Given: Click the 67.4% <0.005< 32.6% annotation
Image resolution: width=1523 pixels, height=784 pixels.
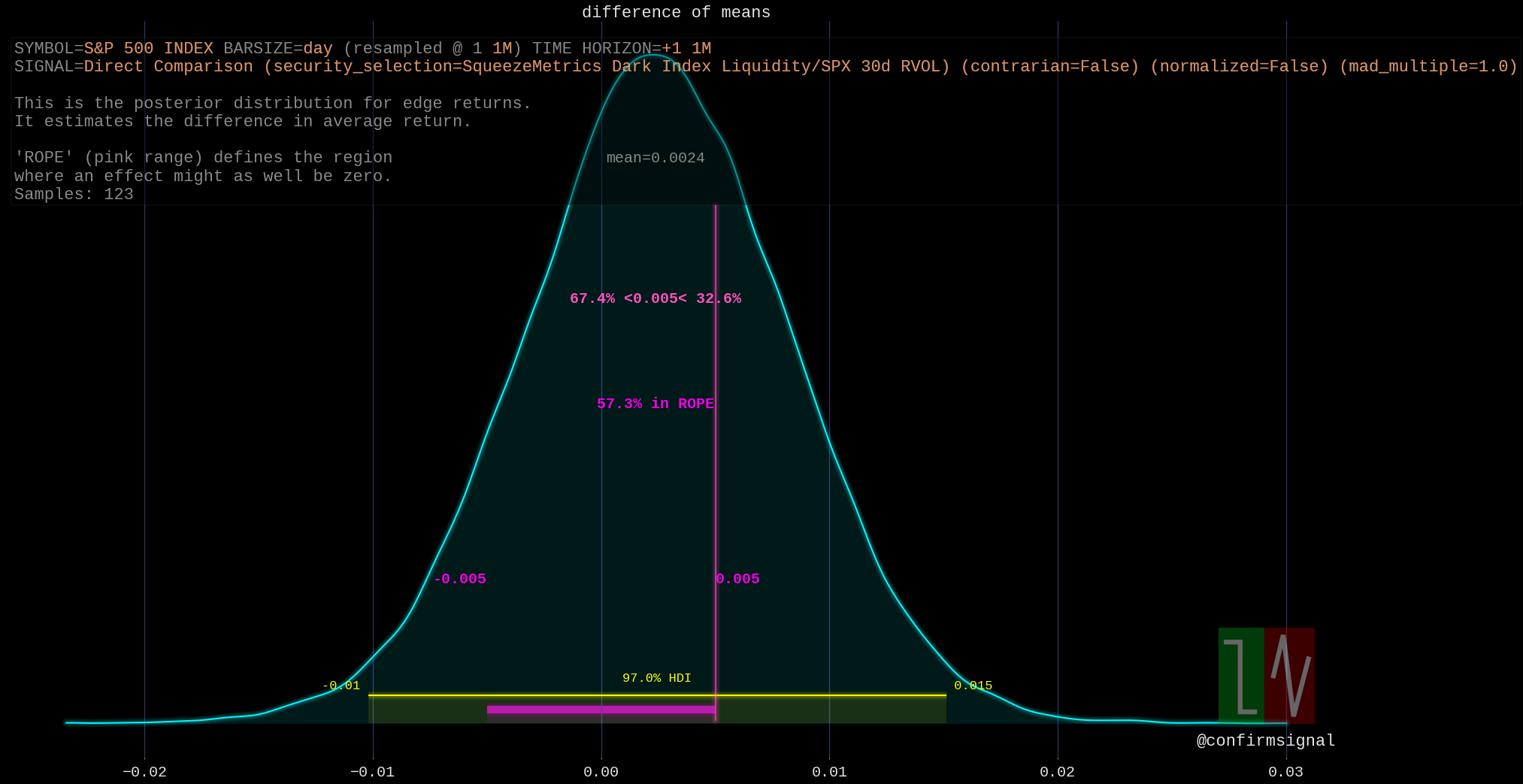Looking at the screenshot, I should pos(656,298).
